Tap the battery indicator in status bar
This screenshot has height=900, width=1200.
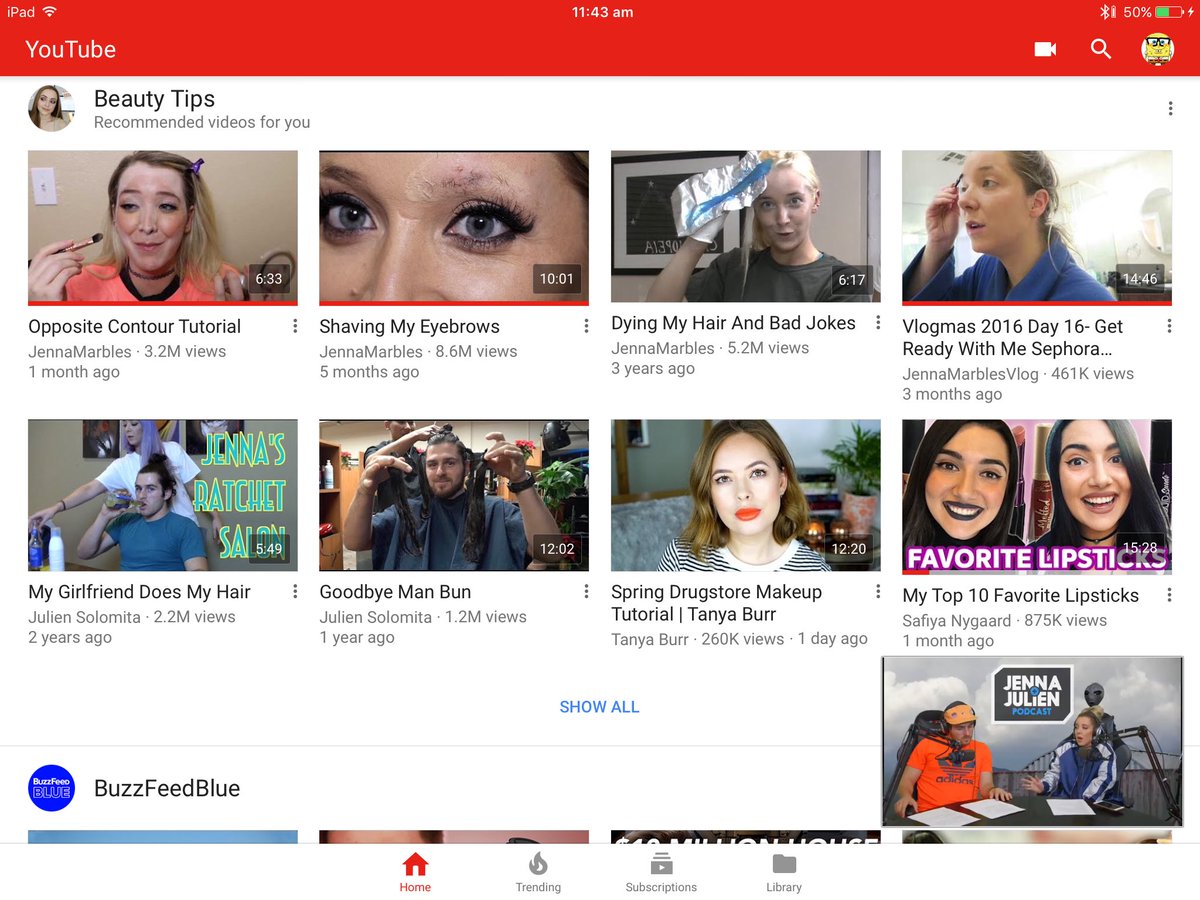(x=1169, y=12)
